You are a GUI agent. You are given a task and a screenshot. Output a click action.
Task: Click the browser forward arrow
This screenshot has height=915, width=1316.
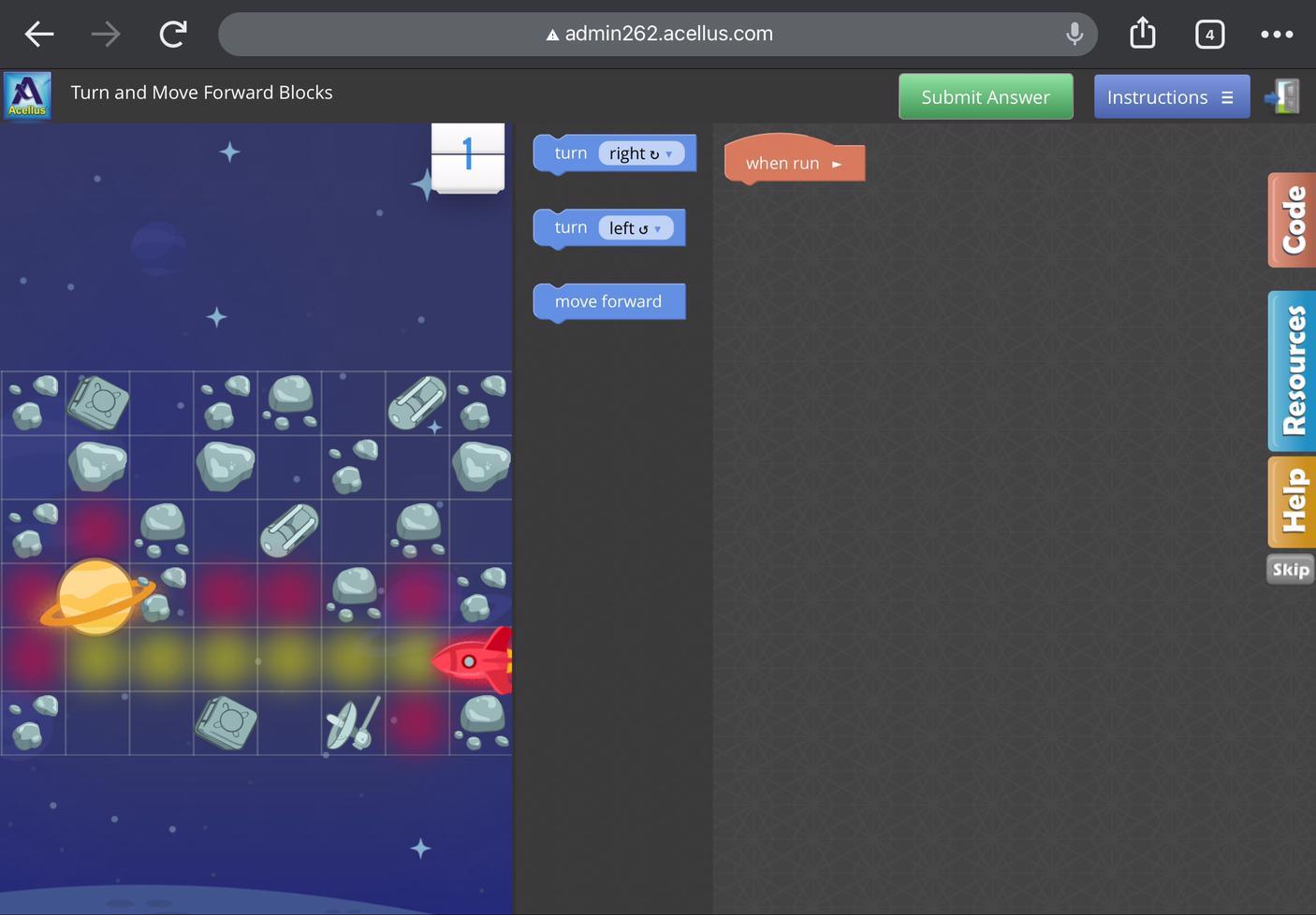point(106,35)
